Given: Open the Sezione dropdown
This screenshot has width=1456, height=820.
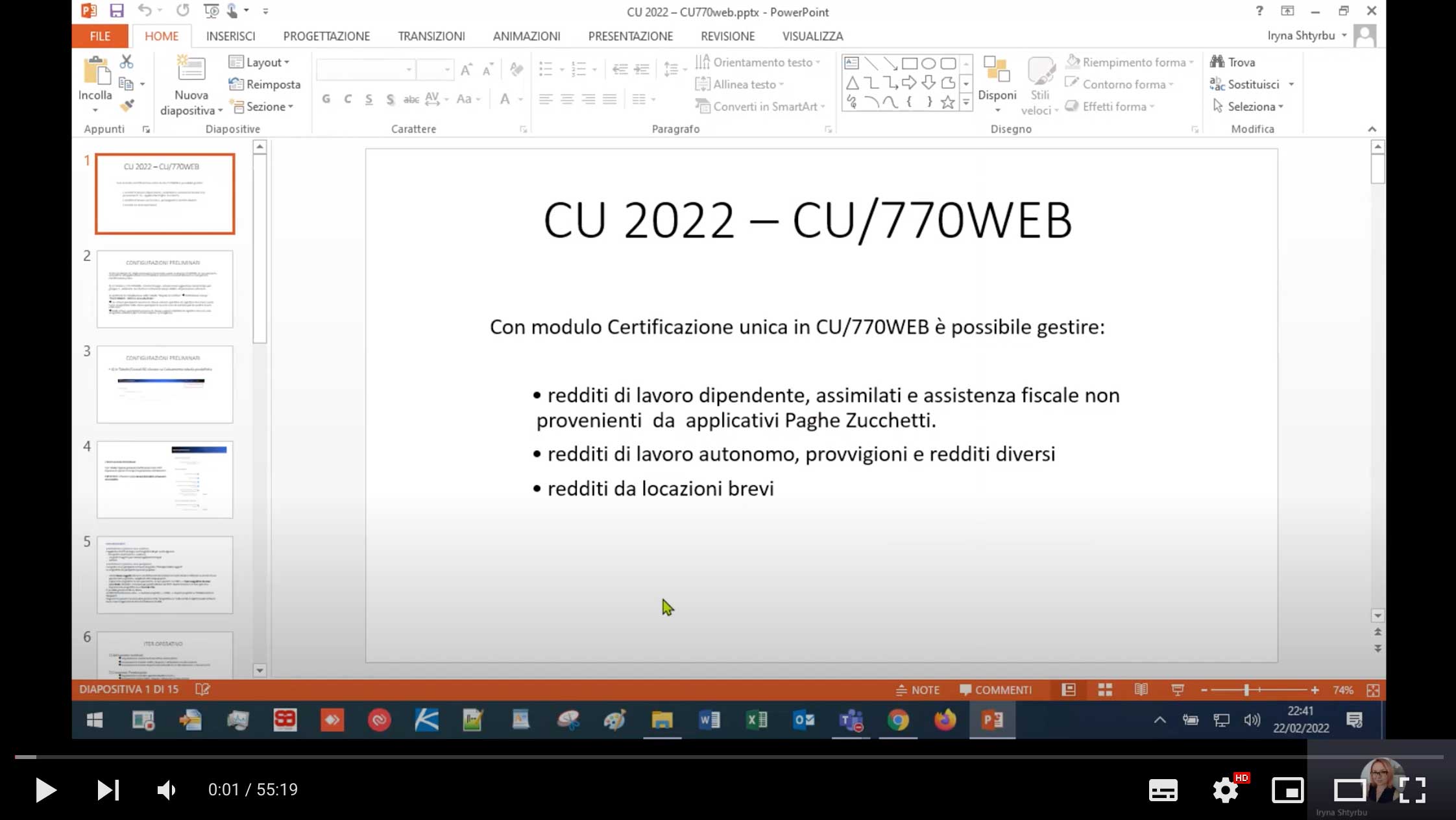Looking at the screenshot, I should (x=262, y=106).
